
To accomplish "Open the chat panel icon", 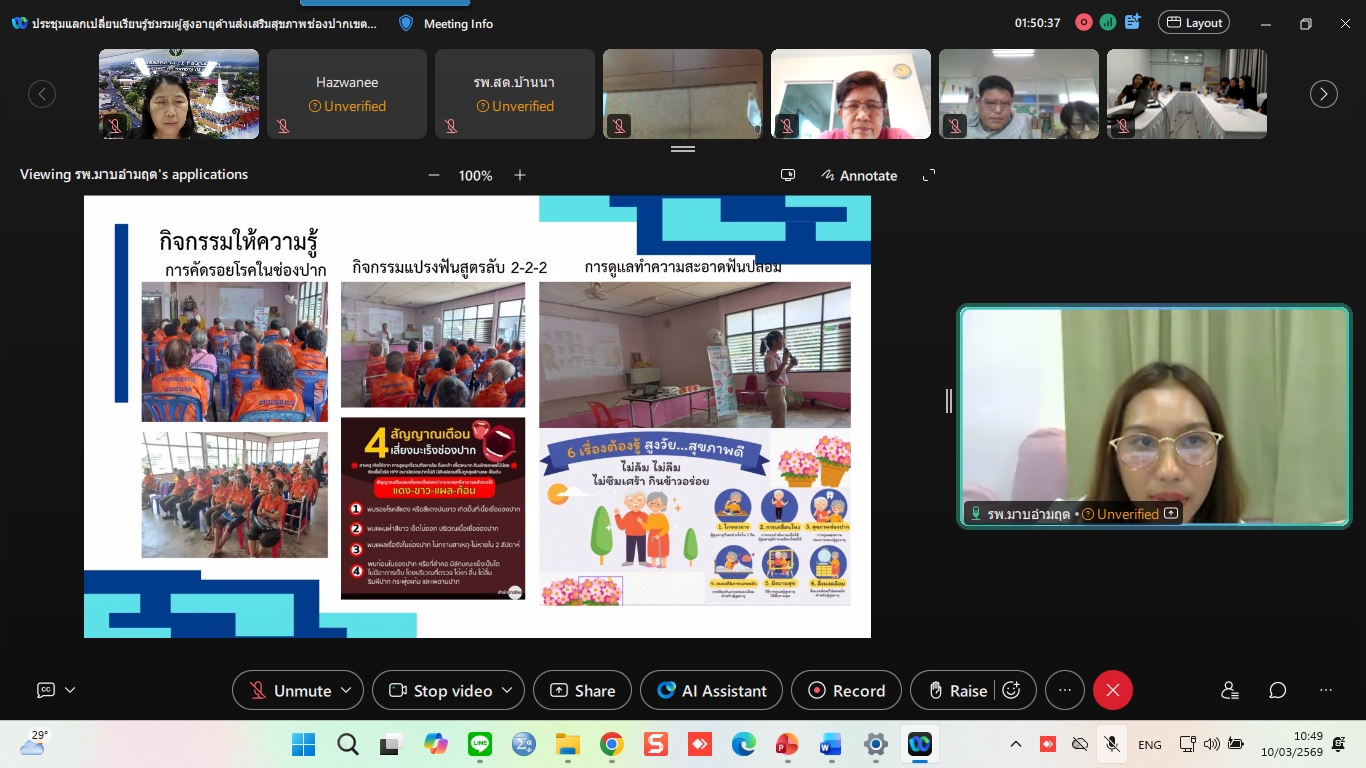I will (x=1277, y=690).
